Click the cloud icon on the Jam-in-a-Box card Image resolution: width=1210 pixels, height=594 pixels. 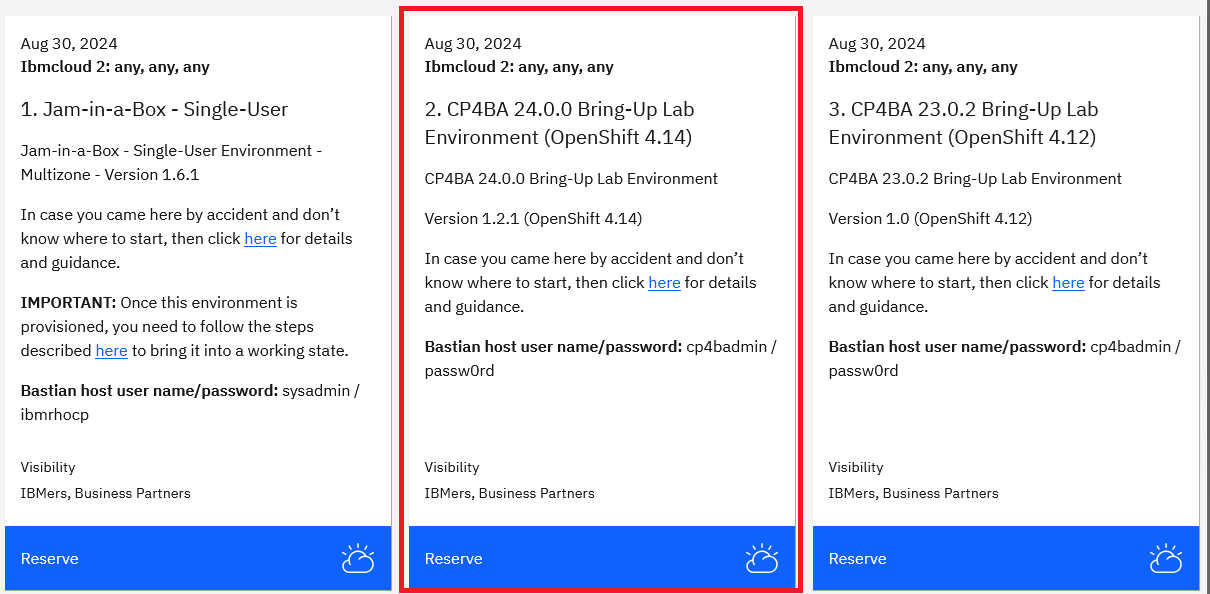coord(357,558)
